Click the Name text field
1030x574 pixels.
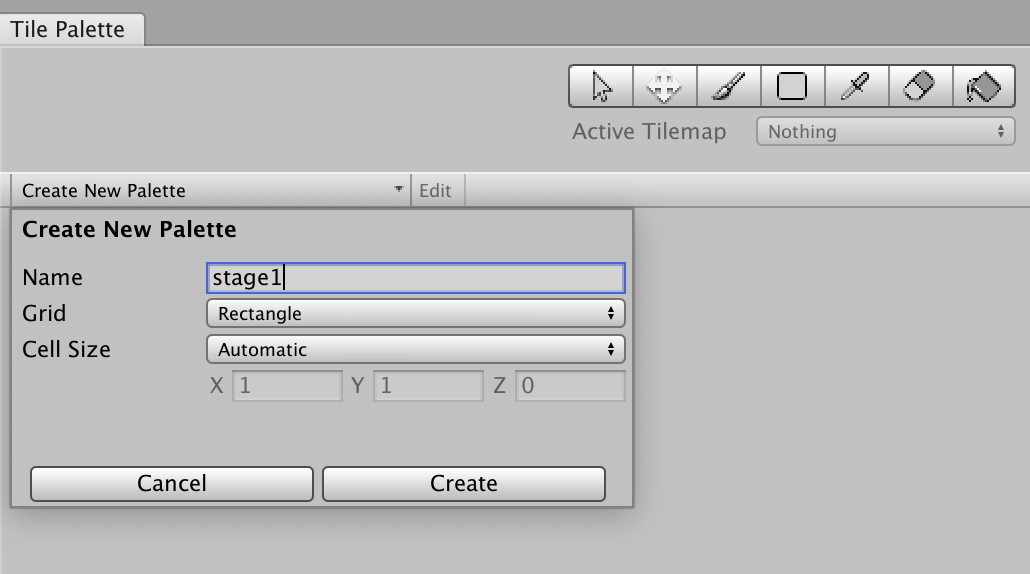(415, 277)
